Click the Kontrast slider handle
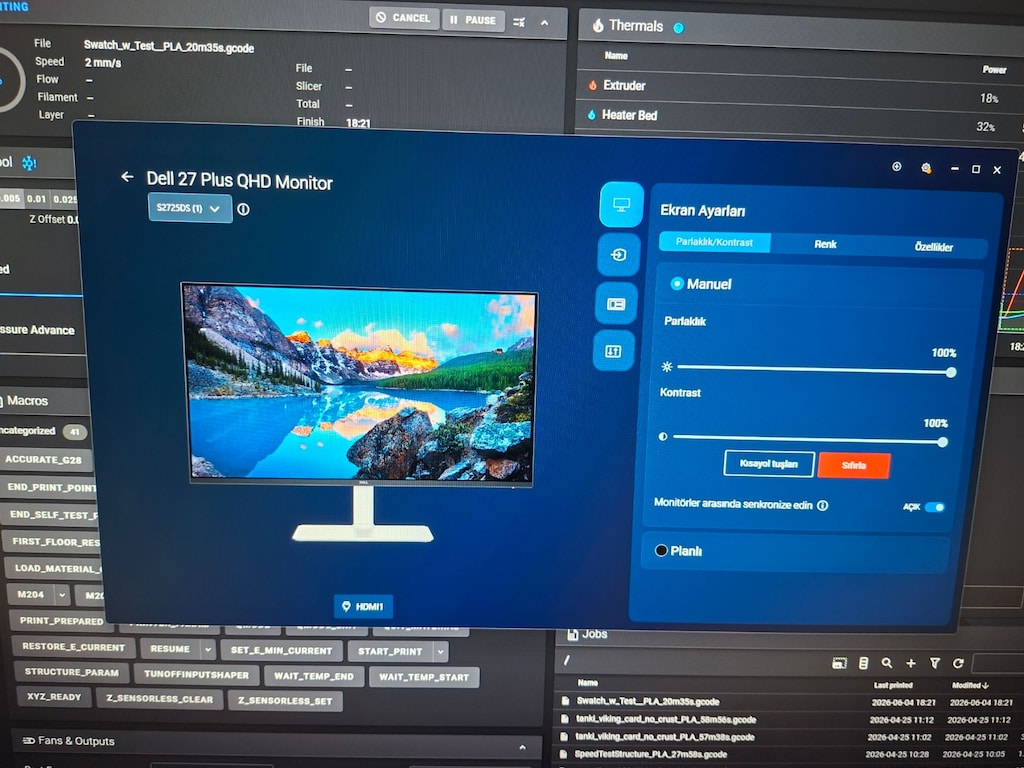The image size is (1024, 768). click(942, 442)
